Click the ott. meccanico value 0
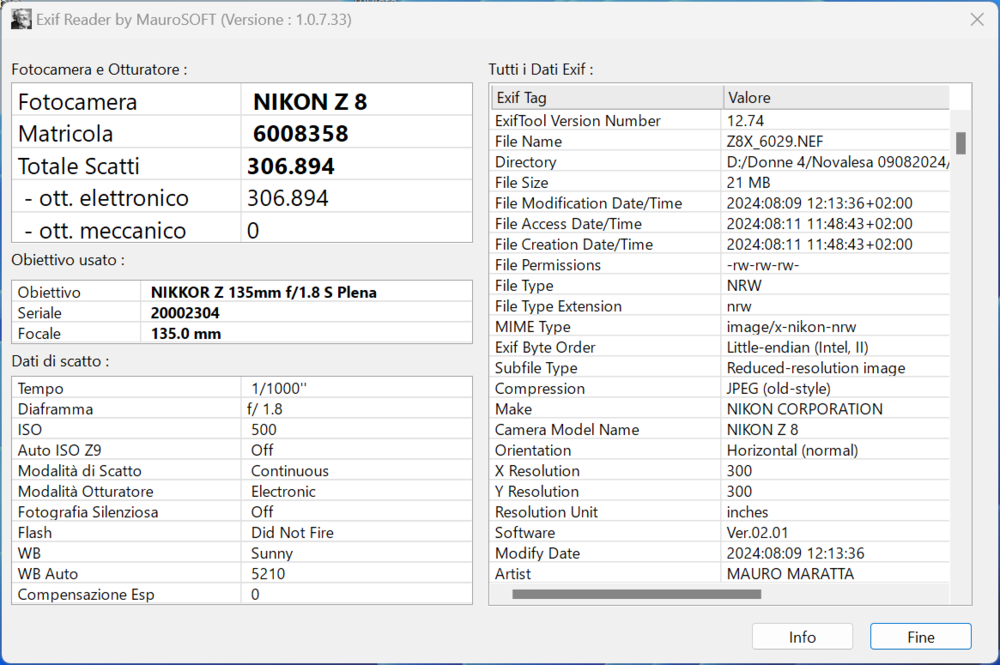This screenshot has height=665, width=1000. pyautogui.click(x=253, y=230)
